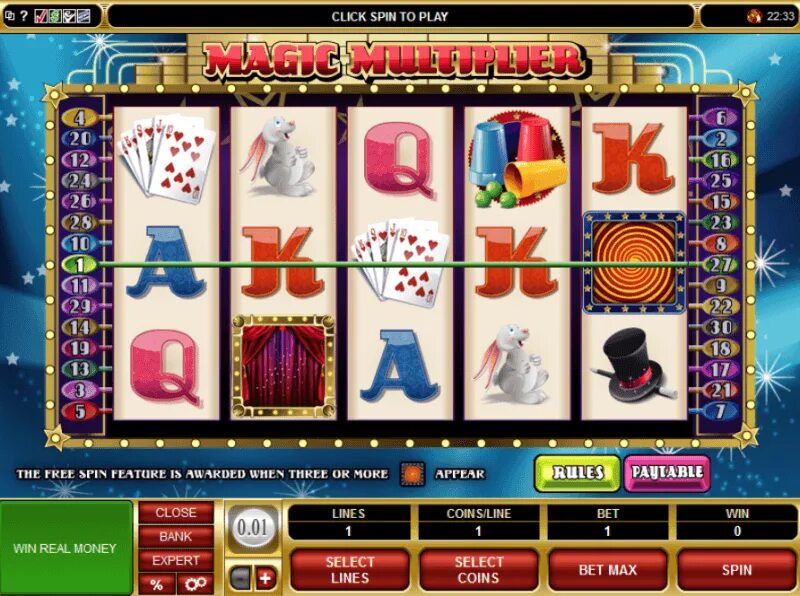Viewport: 800px width, 596px height.
Task: Decrease coin size with the grey minus button
Action: 240,579
